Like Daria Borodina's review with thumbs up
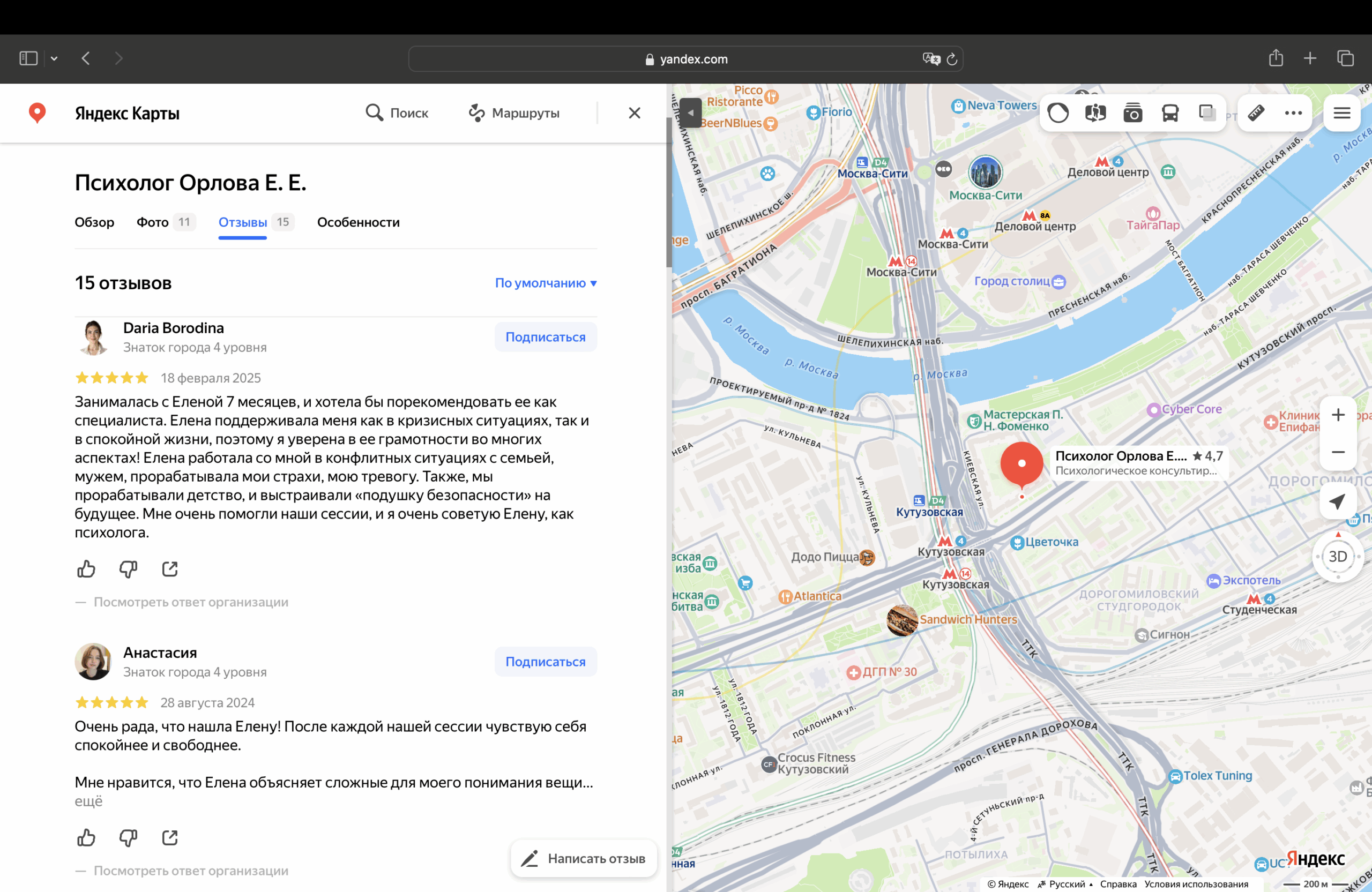The height and width of the screenshot is (892, 1372). point(86,569)
